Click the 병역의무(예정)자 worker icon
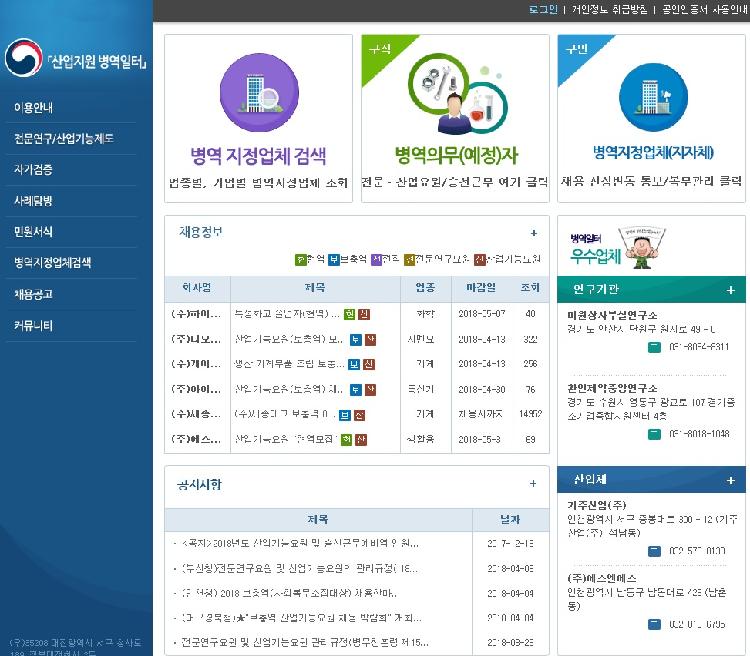The image size is (750, 656). click(455, 92)
